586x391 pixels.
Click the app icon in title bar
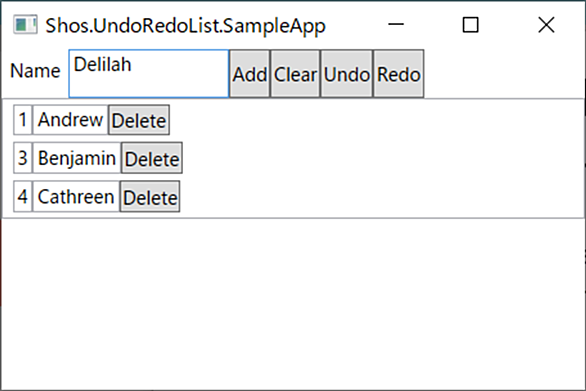pyautogui.click(x=25, y=25)
